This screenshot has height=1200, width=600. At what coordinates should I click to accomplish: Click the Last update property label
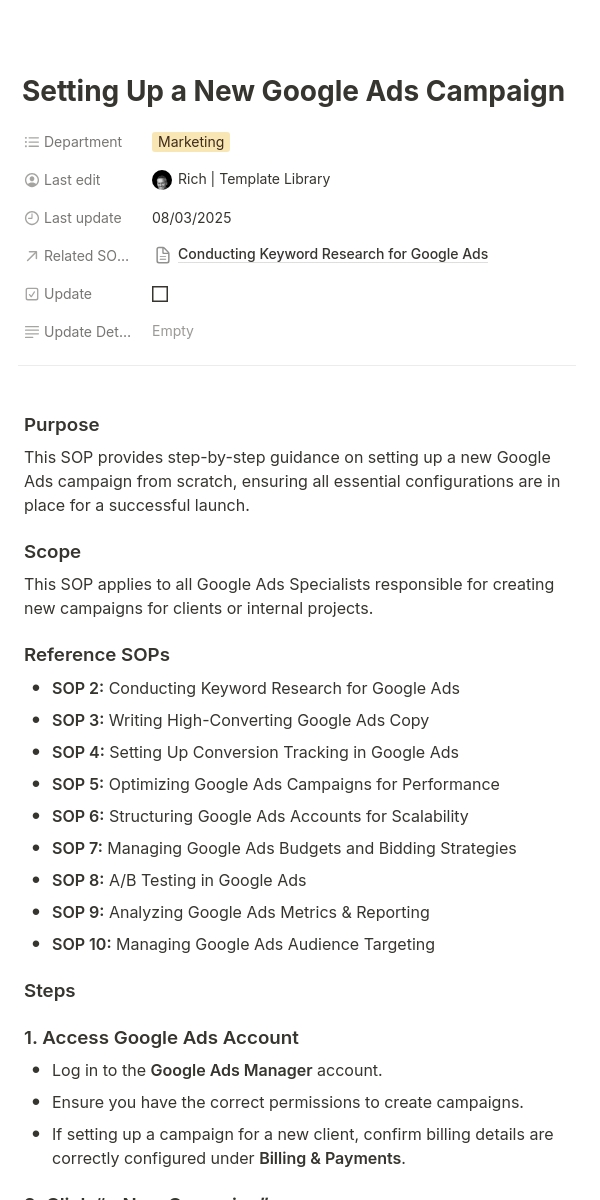coord(83,218)
